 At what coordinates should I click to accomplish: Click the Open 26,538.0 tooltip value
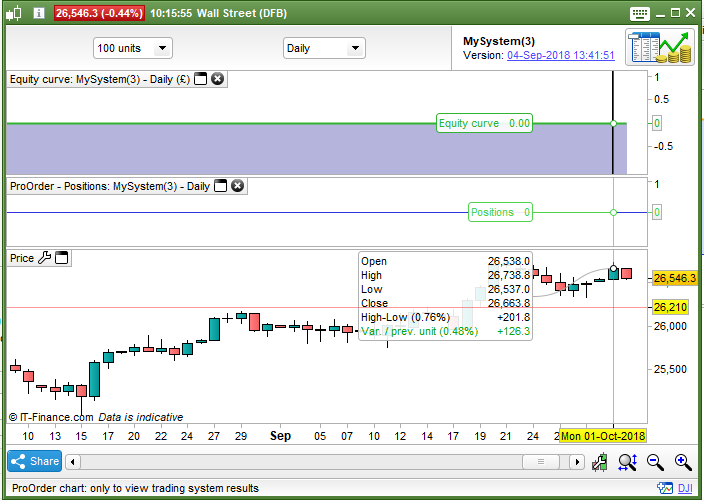tap(509, 261)
